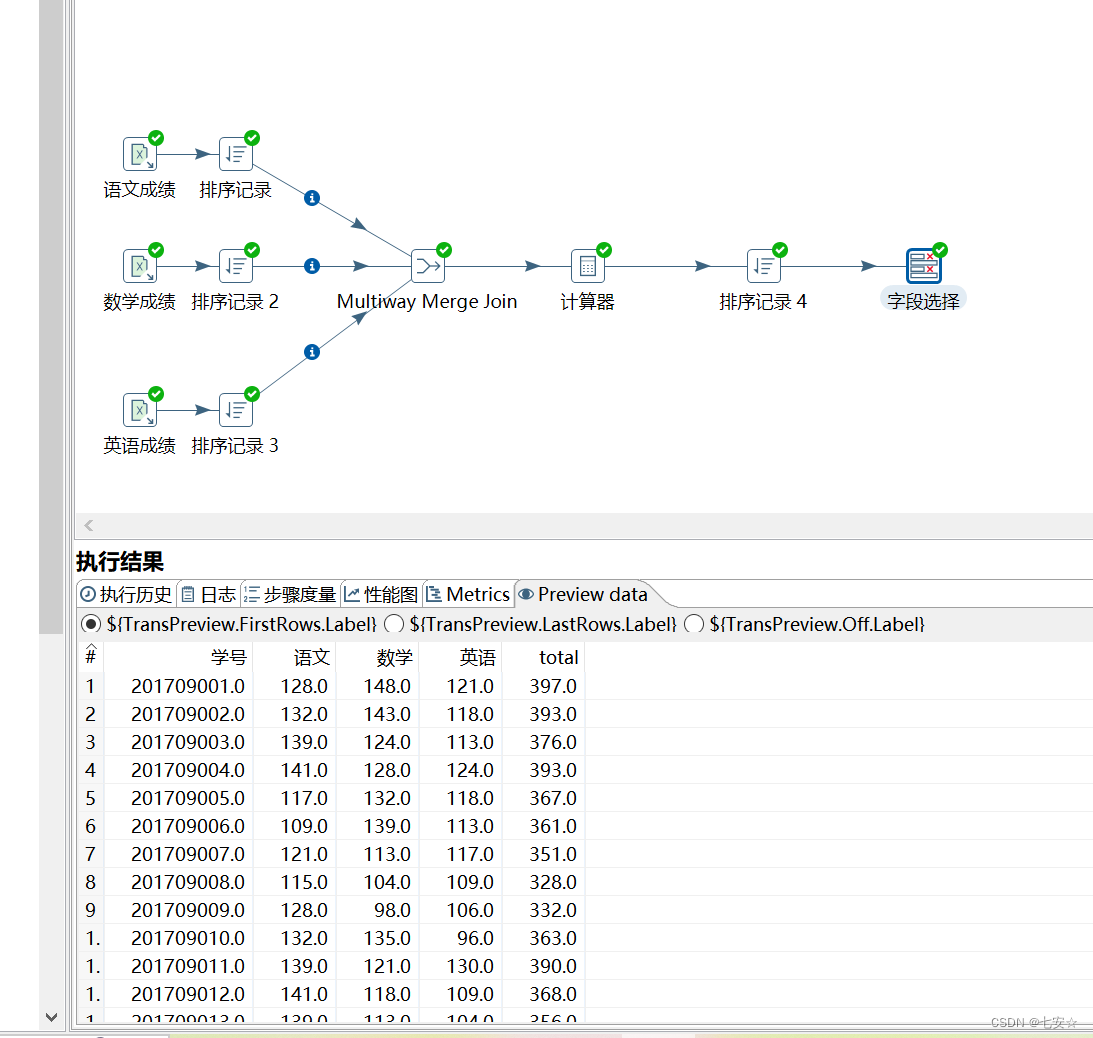This screenshot has height=1038, width=1093.
Task: Choose the ${TransPreview.LastRows.Label} option
Action: (x=393, y=624)
